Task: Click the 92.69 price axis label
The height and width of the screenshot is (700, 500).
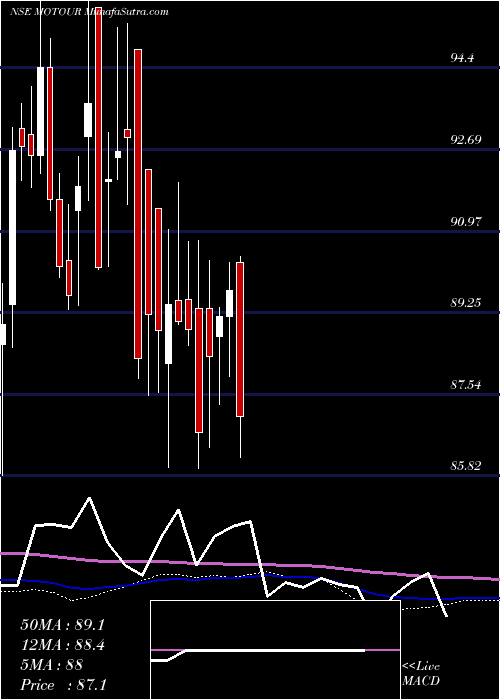Action: coord(466,140)
